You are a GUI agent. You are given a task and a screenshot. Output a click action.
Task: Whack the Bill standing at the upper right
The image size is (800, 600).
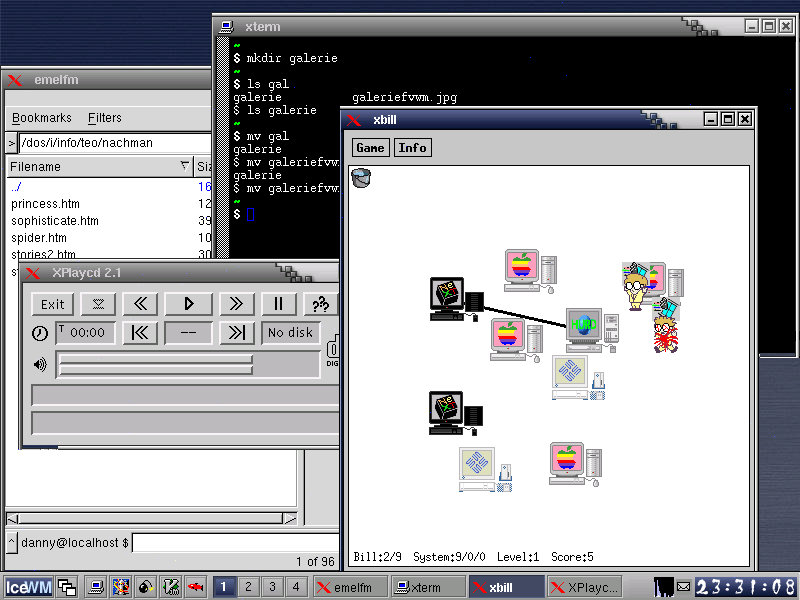click(635, 287)
